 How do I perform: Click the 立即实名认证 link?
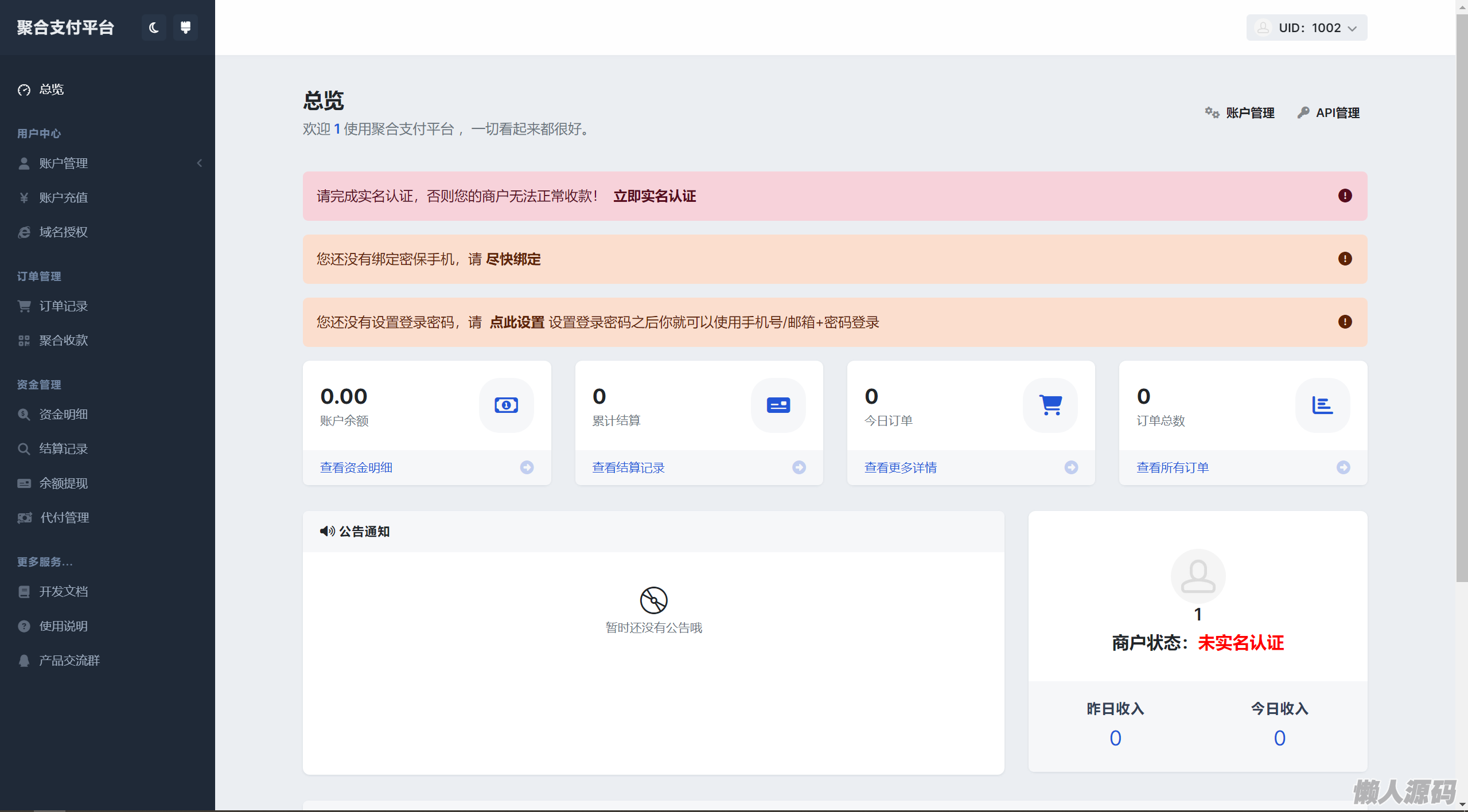tap(655, 197)
